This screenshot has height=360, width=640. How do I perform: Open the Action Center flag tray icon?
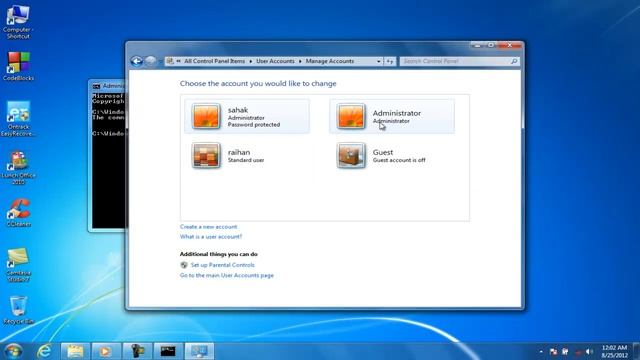[553, 351]
